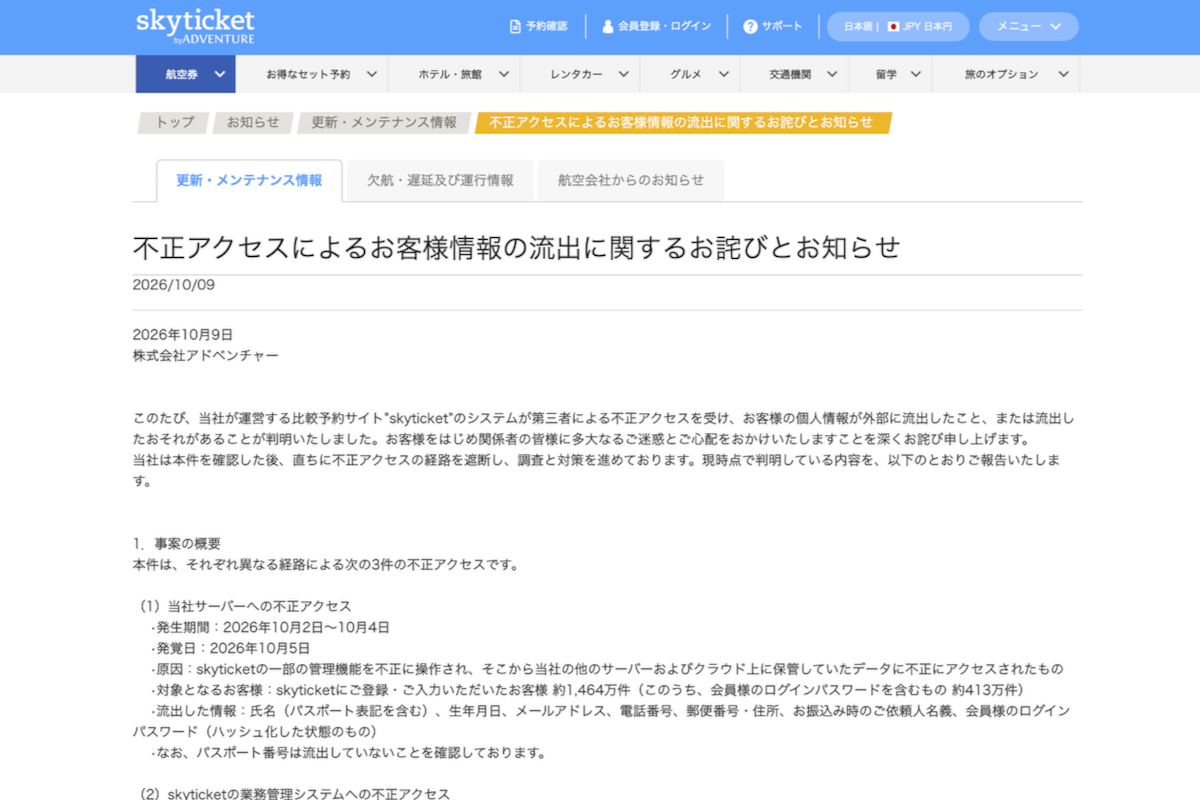This screenshot has height=800, width=1200.
Task: Click 発覚日：2026年10月5日 line
Action: [231, 649]
